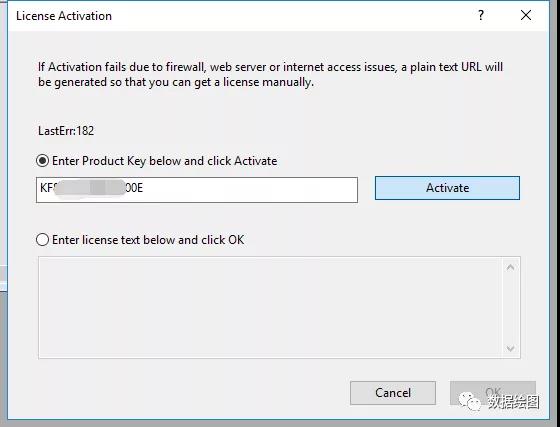
Task: Click the license text box scrollbar track
Action: [x=510, y=307]
